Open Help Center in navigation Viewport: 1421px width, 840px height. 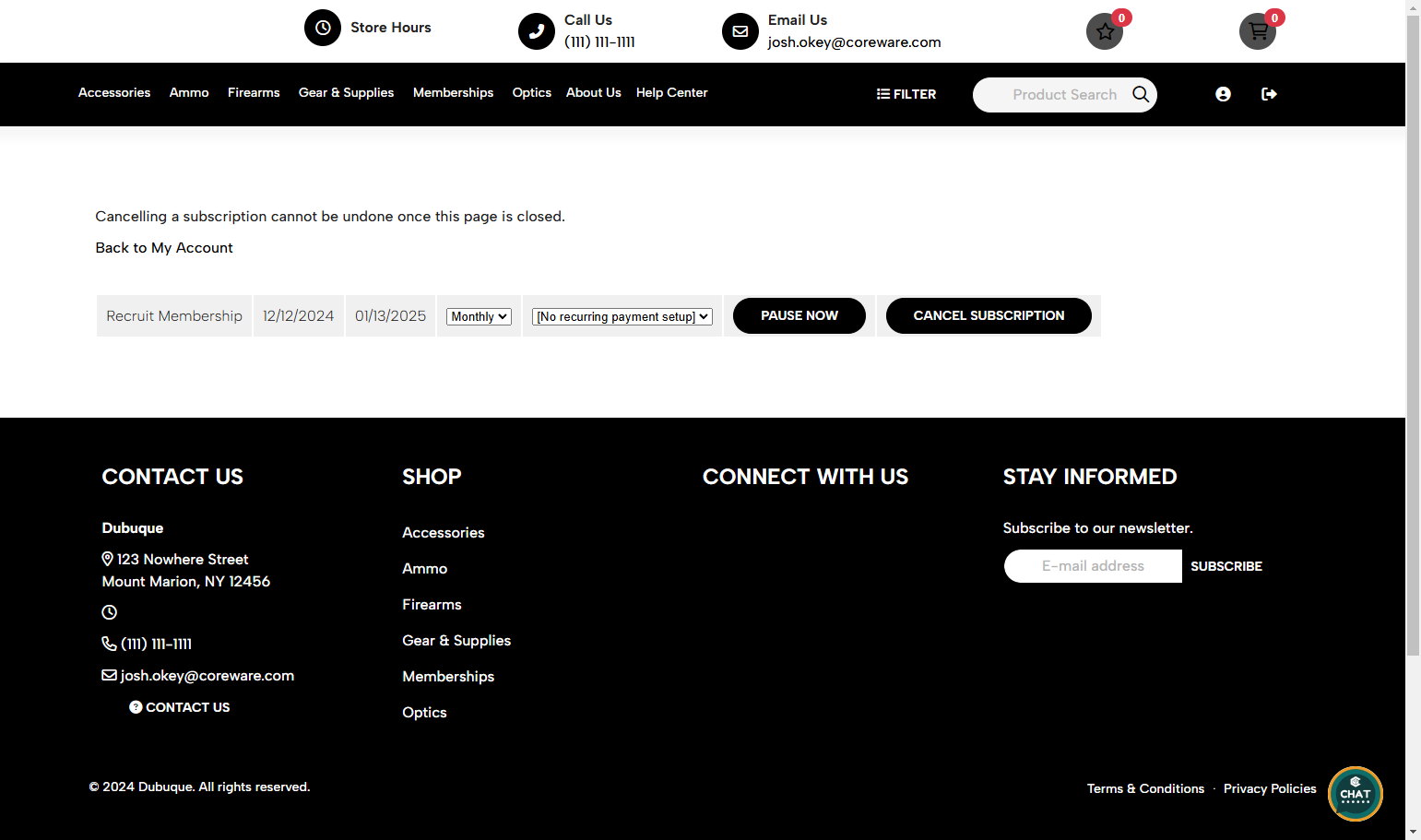(x=672, y=92)
